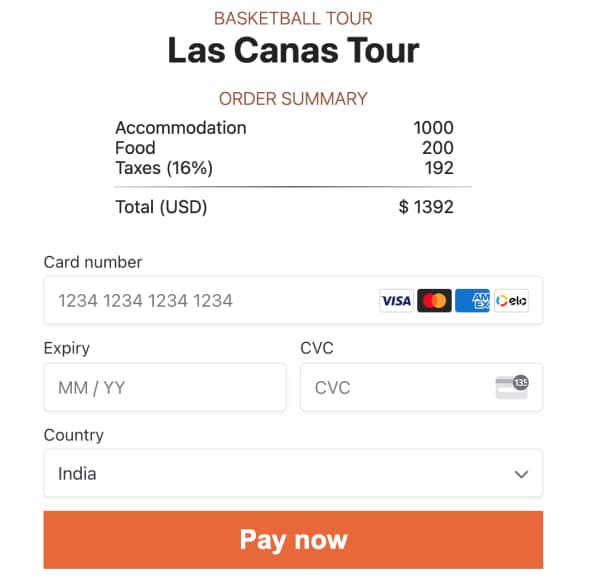Expand country list via chevron arrow
The image size is (589, 588).
coord(521,474)
